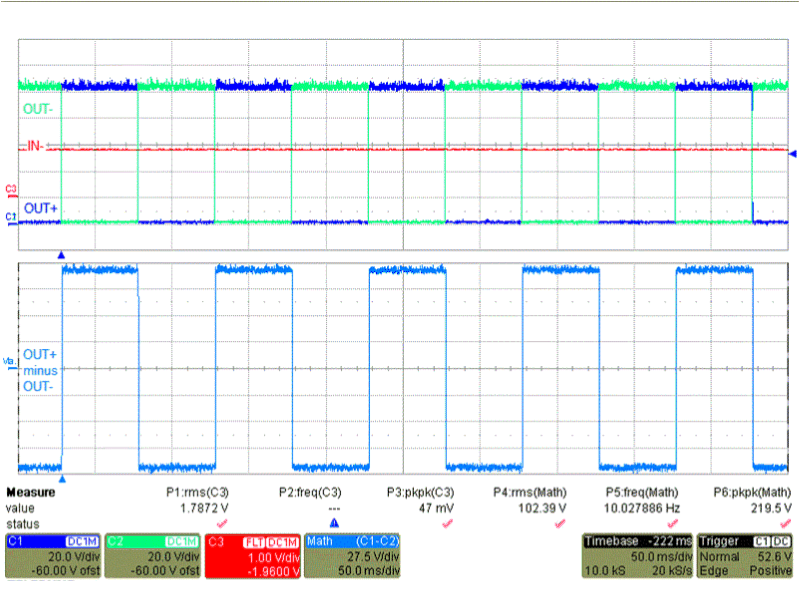This screenshot has height=601, width=800.
Task: Click the blue warning triangle under P3:pkpk(C3)
Action: (335, 521)
